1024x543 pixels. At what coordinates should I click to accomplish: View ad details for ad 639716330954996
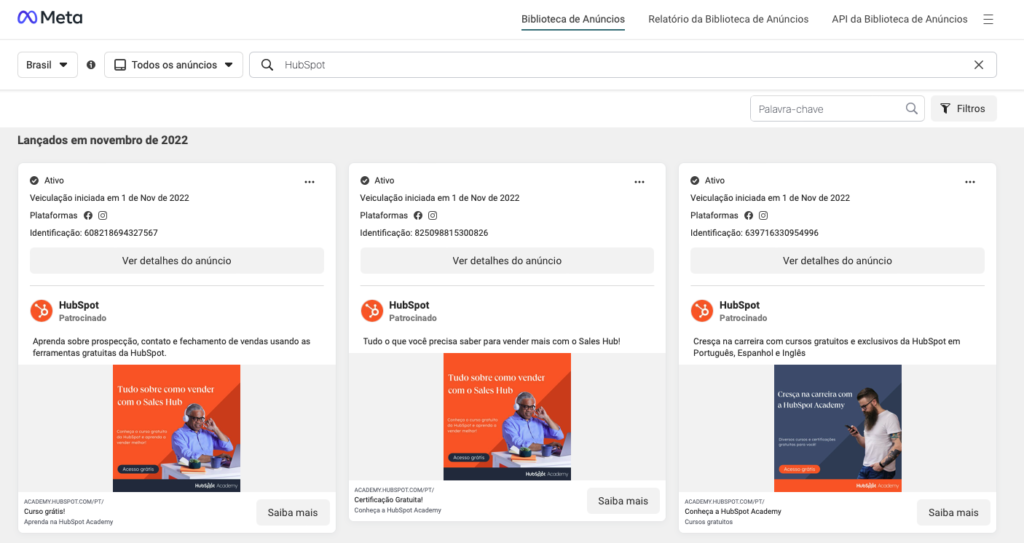point(837,261)
